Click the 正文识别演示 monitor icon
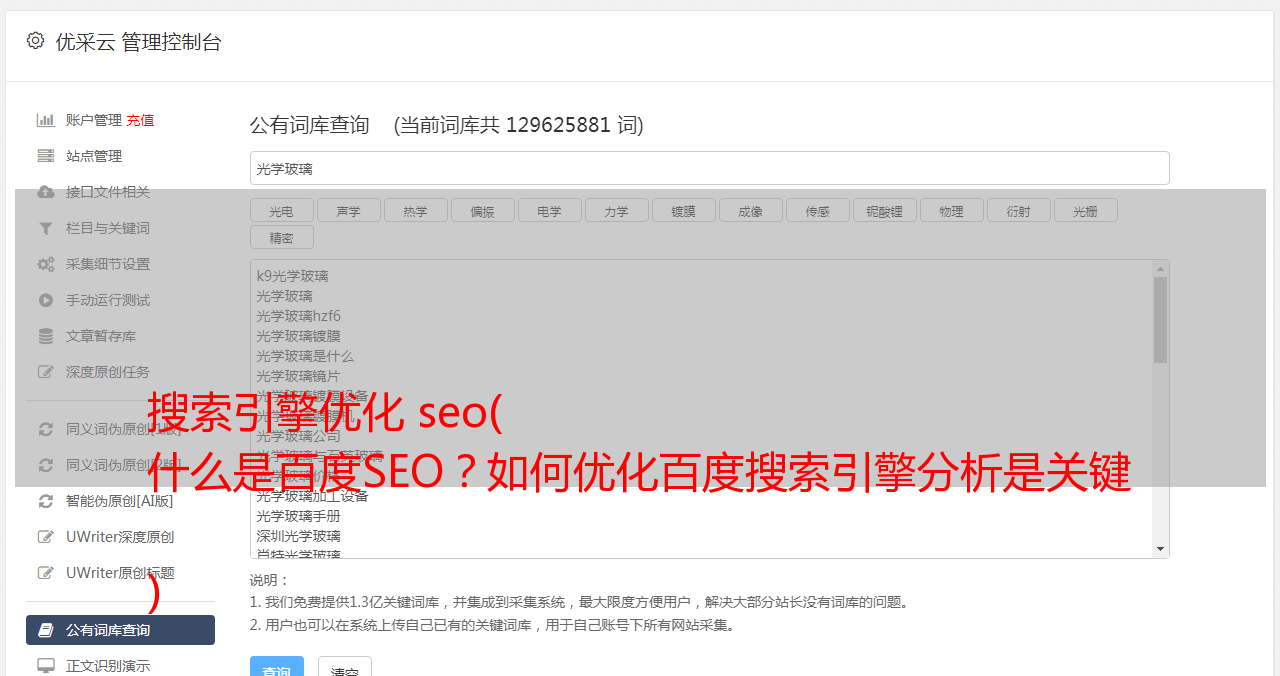This screenshot has width=1280, height=676. (x=46, y=665)
